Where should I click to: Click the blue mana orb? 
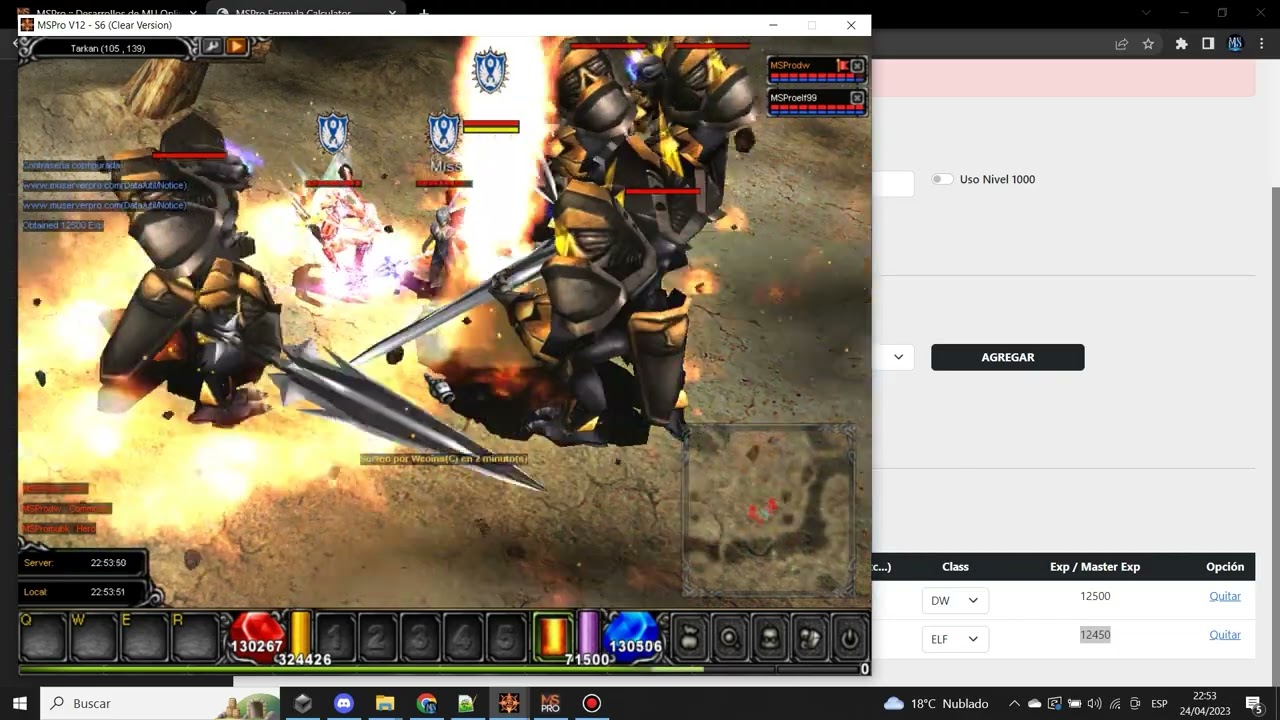point(634,637)
